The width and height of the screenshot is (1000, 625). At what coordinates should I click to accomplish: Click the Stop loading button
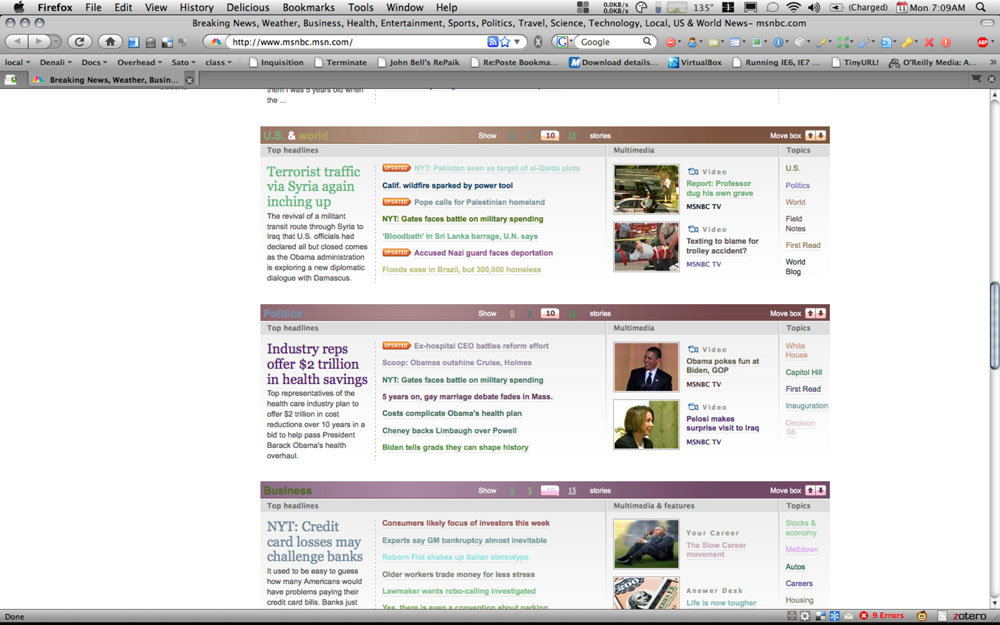pyautogui.click(x=538, y=41)
